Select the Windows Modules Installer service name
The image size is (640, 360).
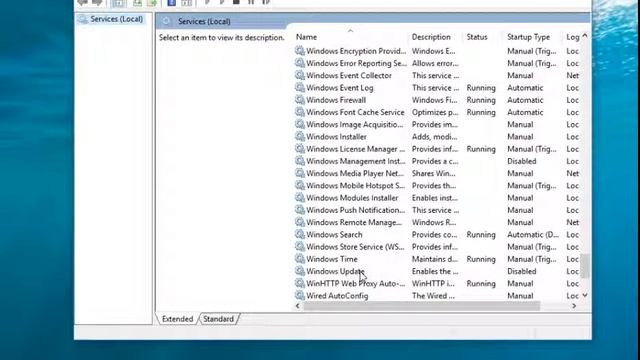coord(352,198)
